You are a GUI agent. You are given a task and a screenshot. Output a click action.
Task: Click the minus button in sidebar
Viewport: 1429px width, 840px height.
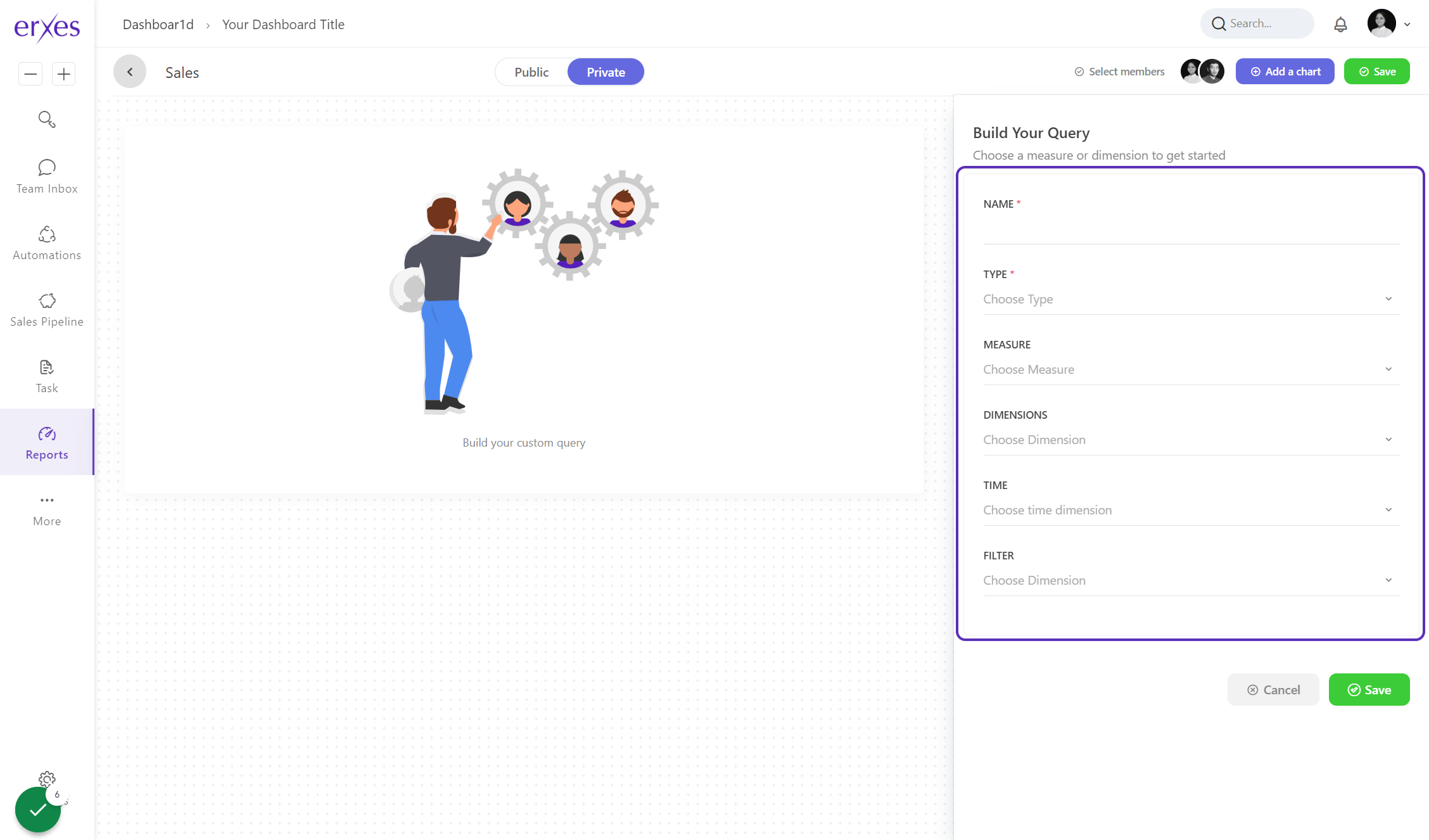30,74
